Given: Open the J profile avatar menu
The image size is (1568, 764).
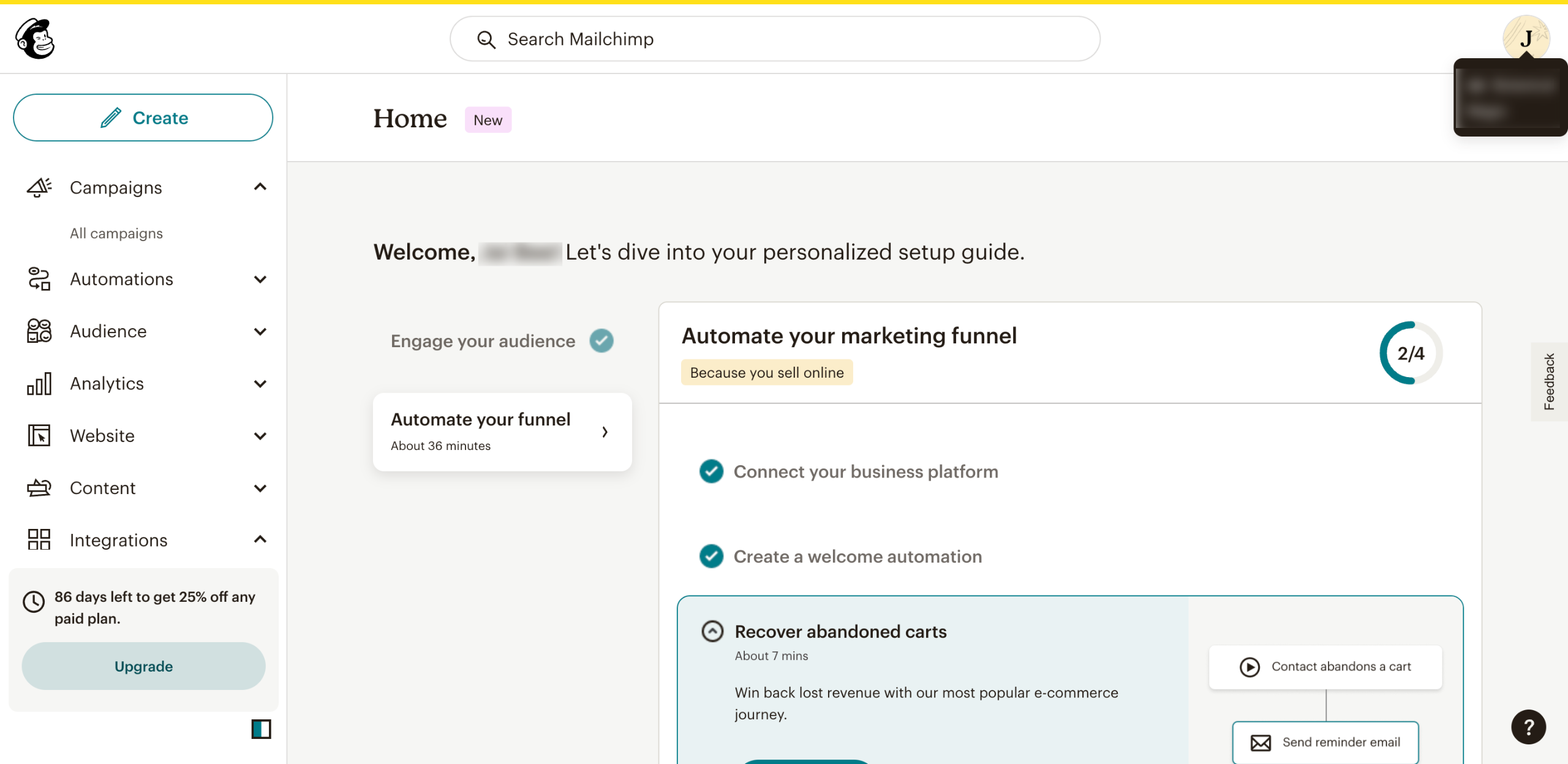Looking at the screenshot, I should tap(1526, 37).
